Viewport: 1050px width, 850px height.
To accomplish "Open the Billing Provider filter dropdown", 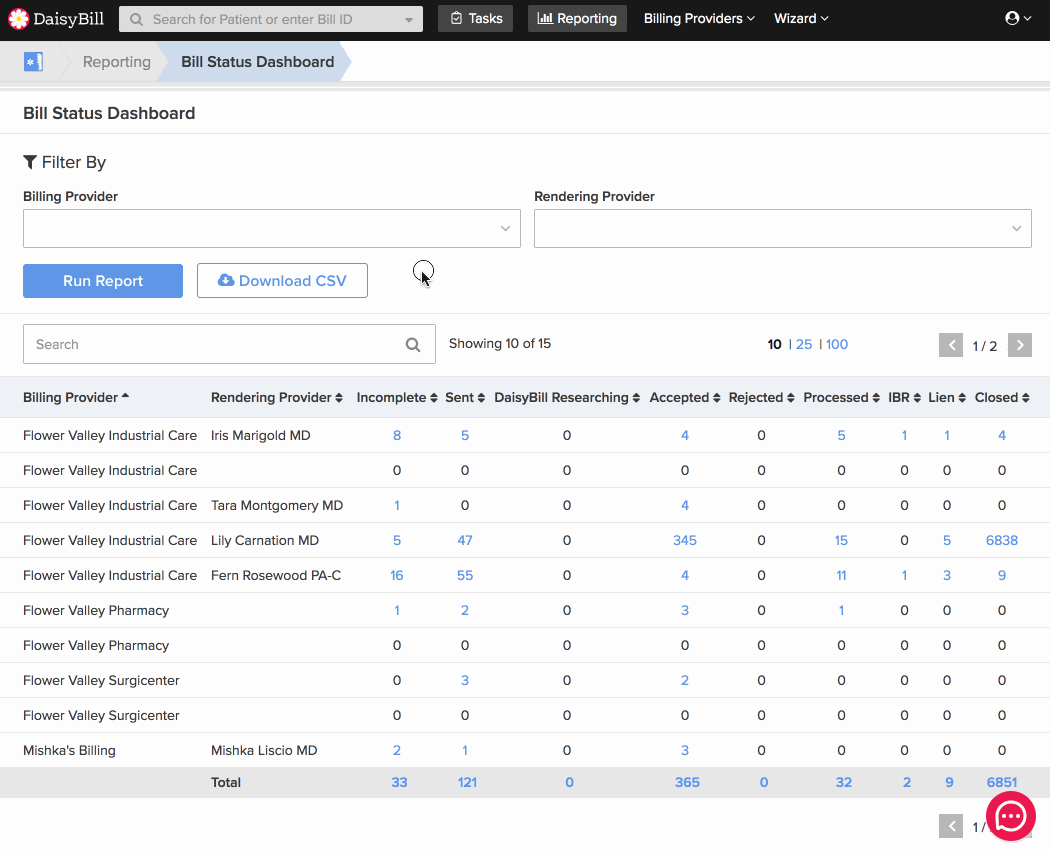I will coord(272,228).
